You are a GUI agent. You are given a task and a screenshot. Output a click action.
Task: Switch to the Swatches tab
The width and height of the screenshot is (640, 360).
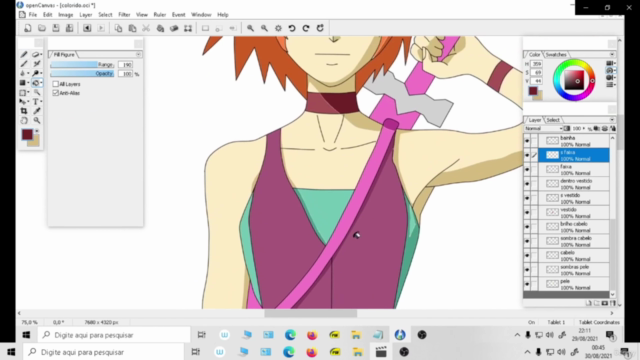(x=556, y=54)
